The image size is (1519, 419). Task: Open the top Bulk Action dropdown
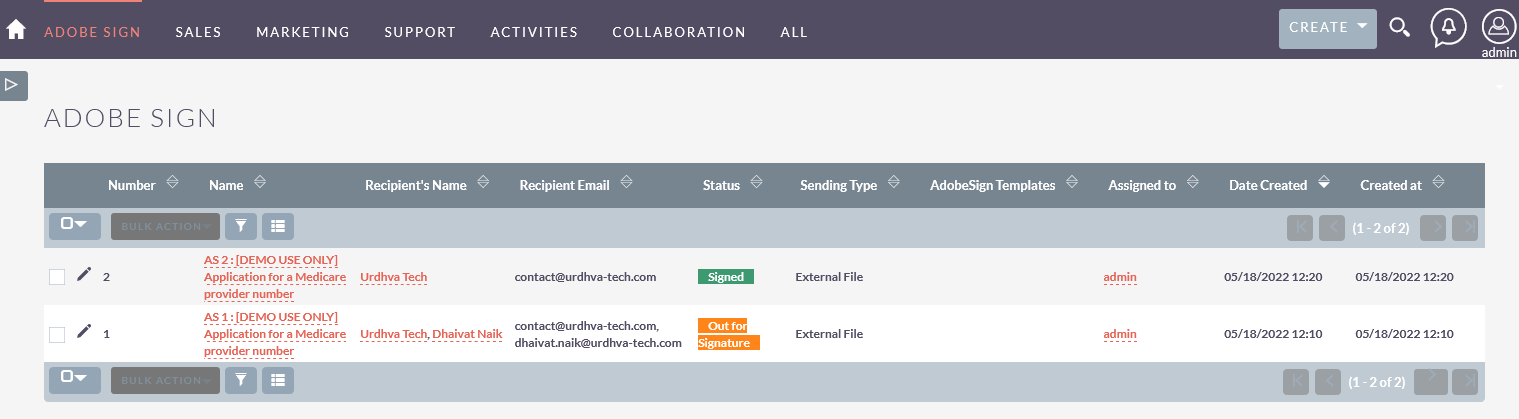pyautogui.click(x=165, y=226)
